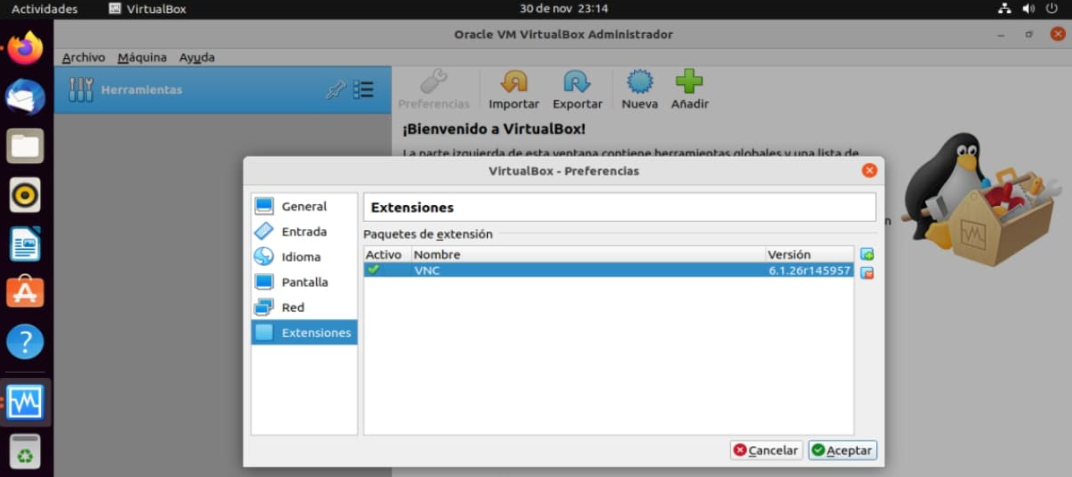Select the VNC extension row
The image size is (1072, 477).
point(608,271)
